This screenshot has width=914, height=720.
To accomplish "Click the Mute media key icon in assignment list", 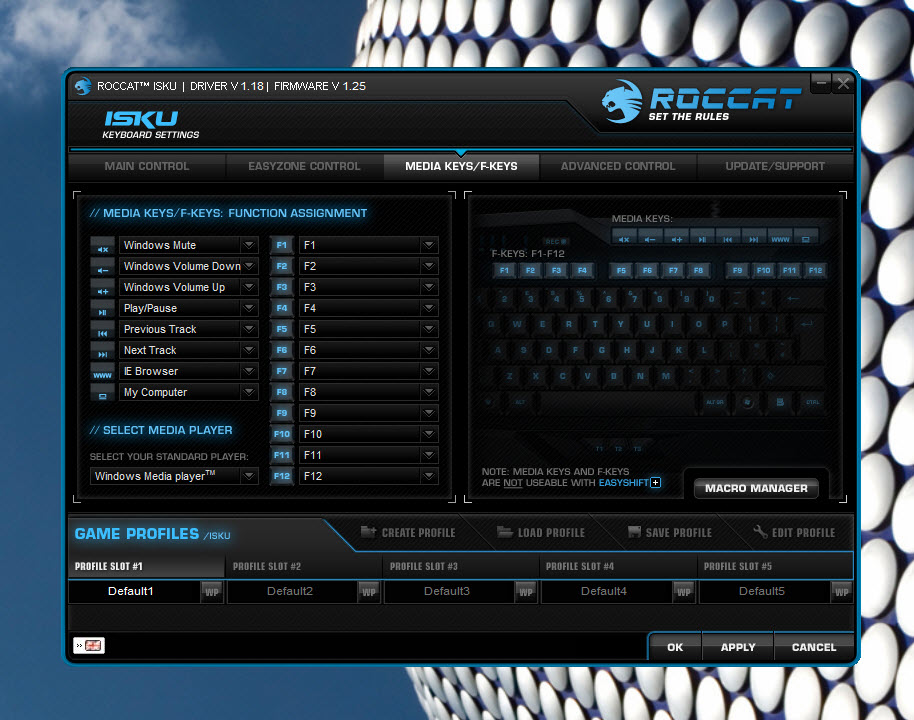I will [x=103, y=246].
